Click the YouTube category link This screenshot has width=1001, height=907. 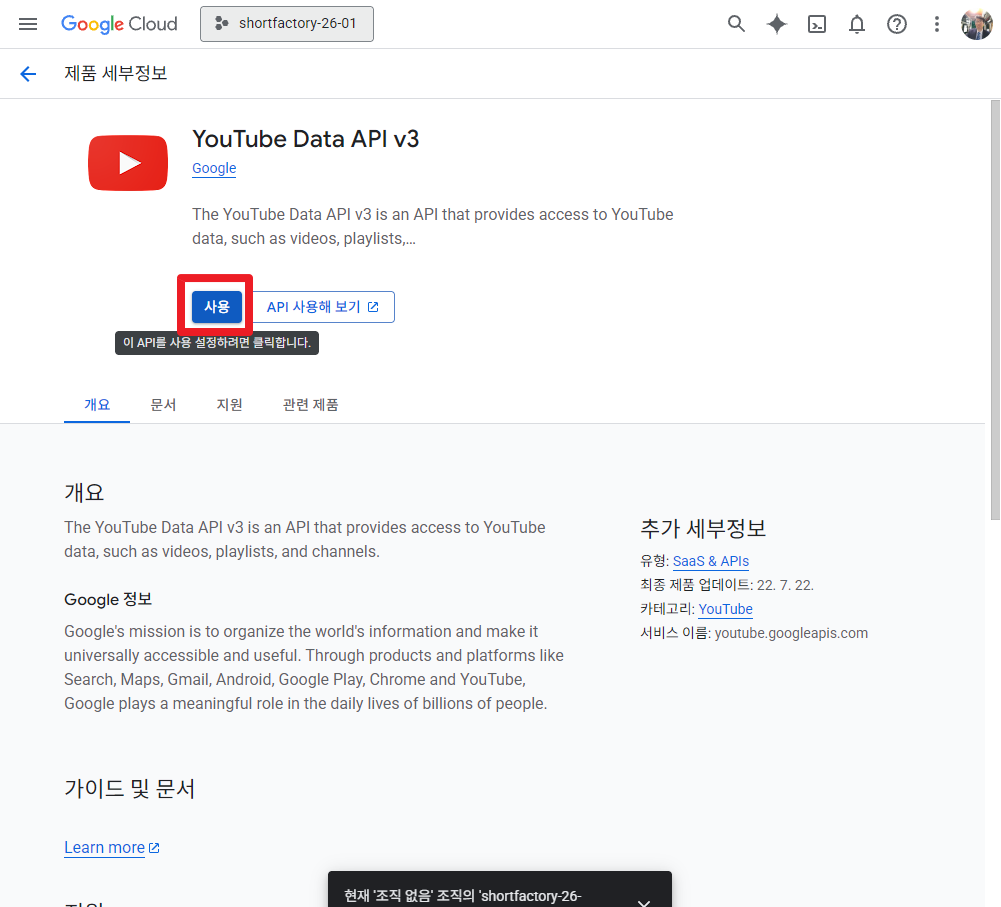pos(725,609)
